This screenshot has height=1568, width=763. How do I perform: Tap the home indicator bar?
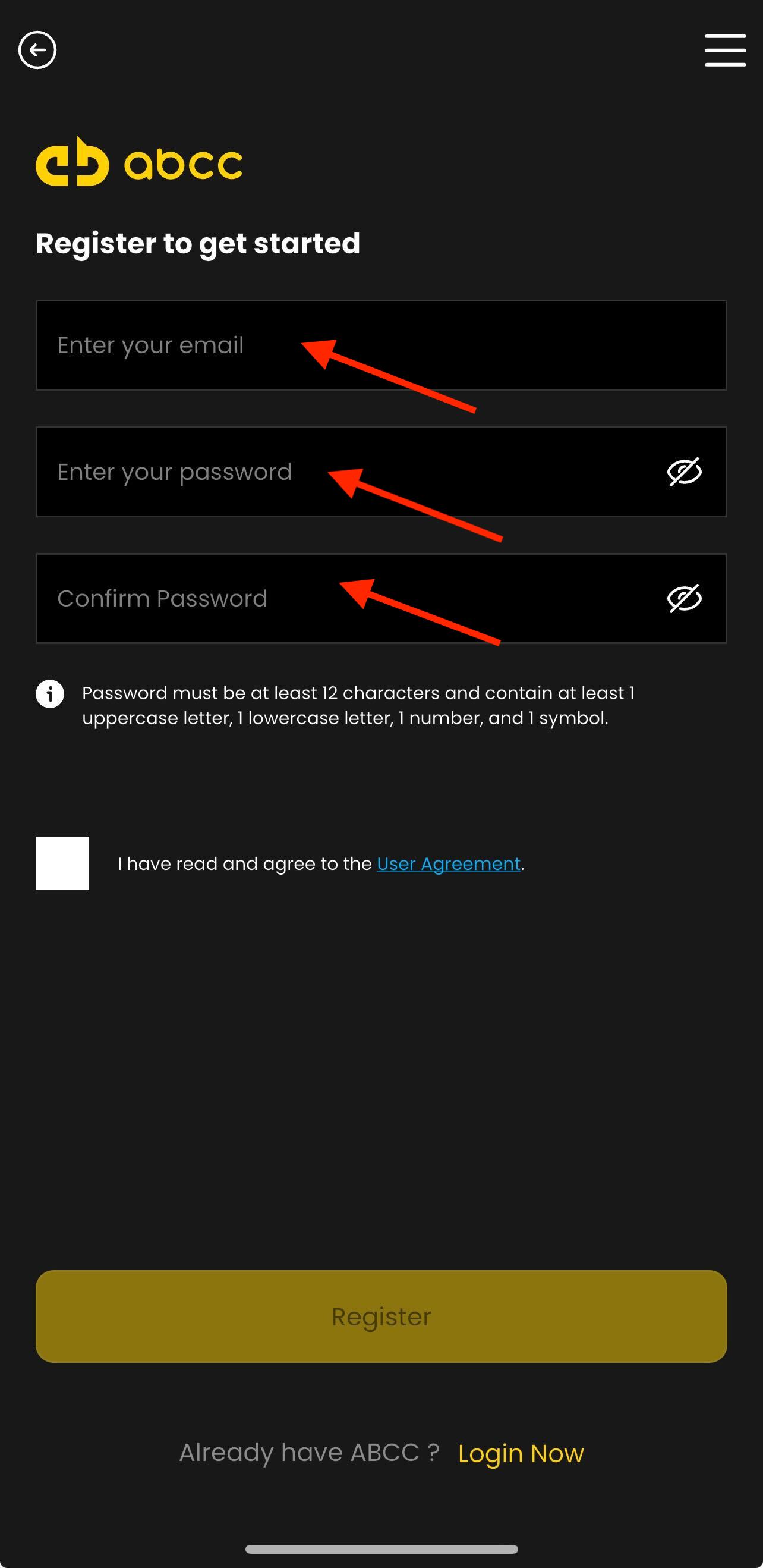point(381,1550)
